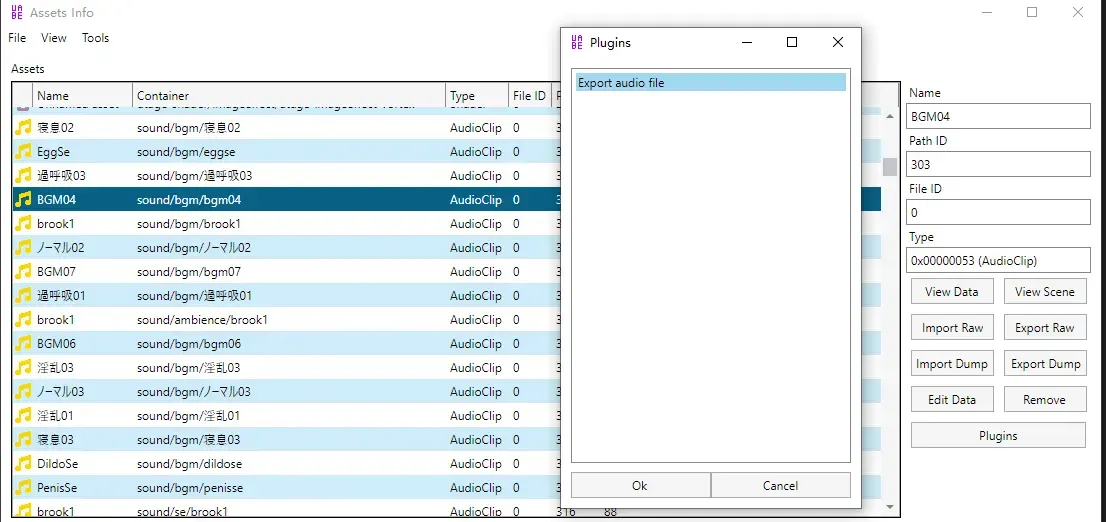The height and width of the screenshot is (522, 1106).
Task: Click the AudioClip type cell in EggSe row
Action: point(476,152)
